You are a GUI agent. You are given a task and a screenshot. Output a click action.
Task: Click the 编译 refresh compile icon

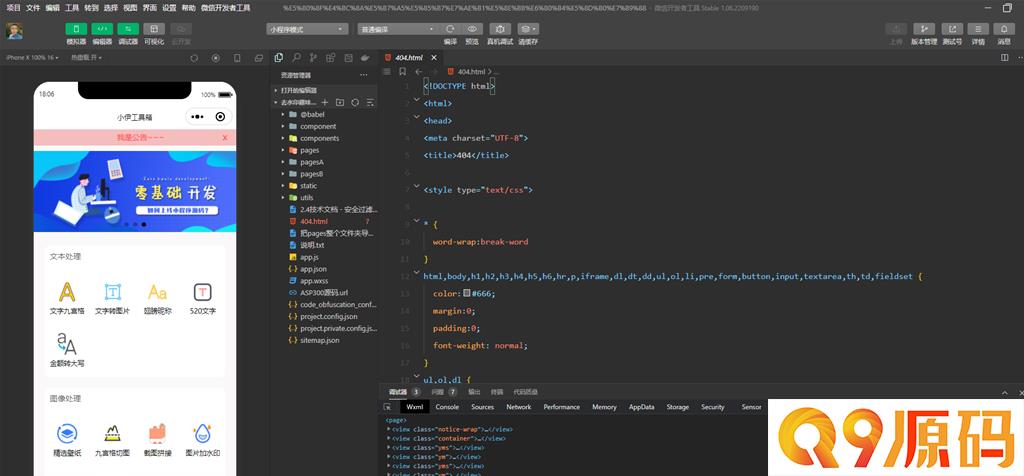(450, 29)
